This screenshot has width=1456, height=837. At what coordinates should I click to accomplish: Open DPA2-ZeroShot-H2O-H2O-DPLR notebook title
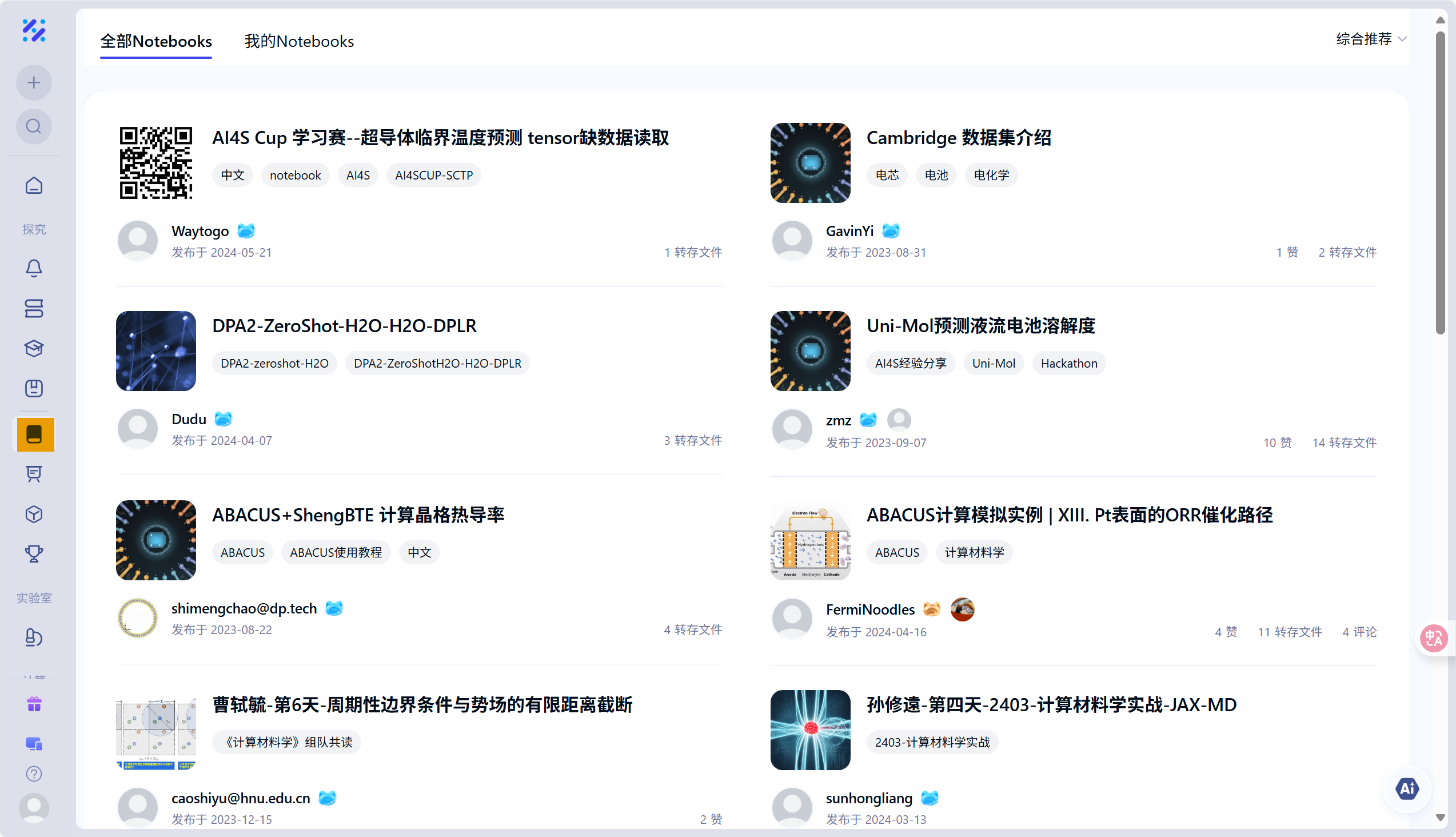coord(344,326)
